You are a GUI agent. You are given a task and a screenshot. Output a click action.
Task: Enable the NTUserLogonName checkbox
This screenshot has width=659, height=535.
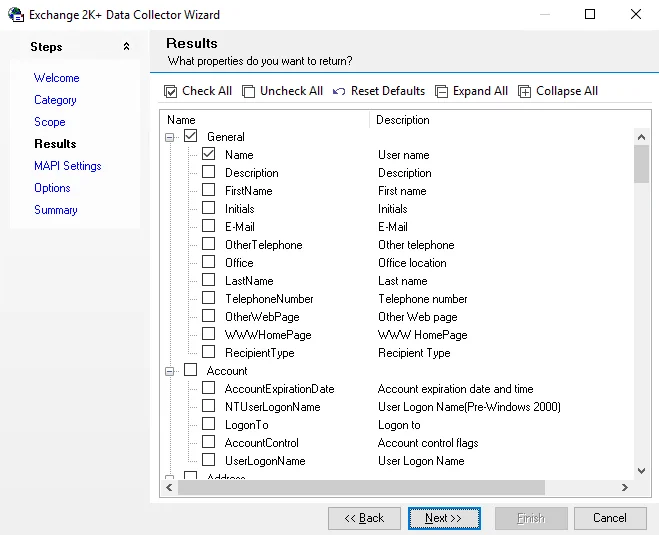(x=208, y=406)
